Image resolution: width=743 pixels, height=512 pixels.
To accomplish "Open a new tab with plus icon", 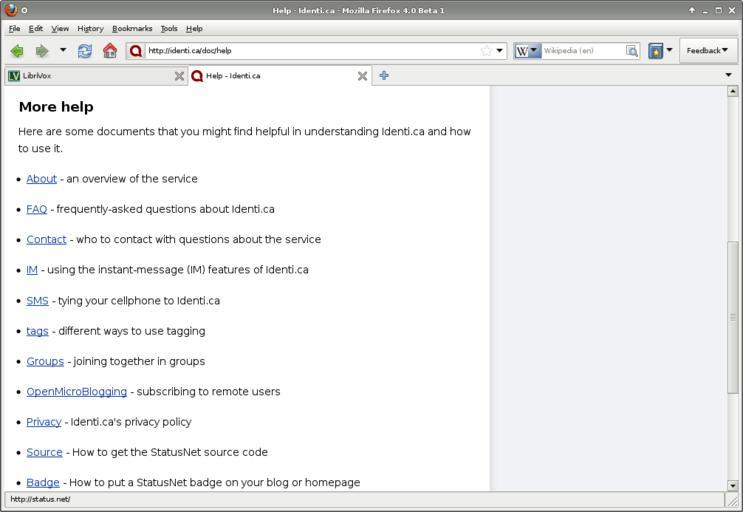I will [x=383, y=76].
